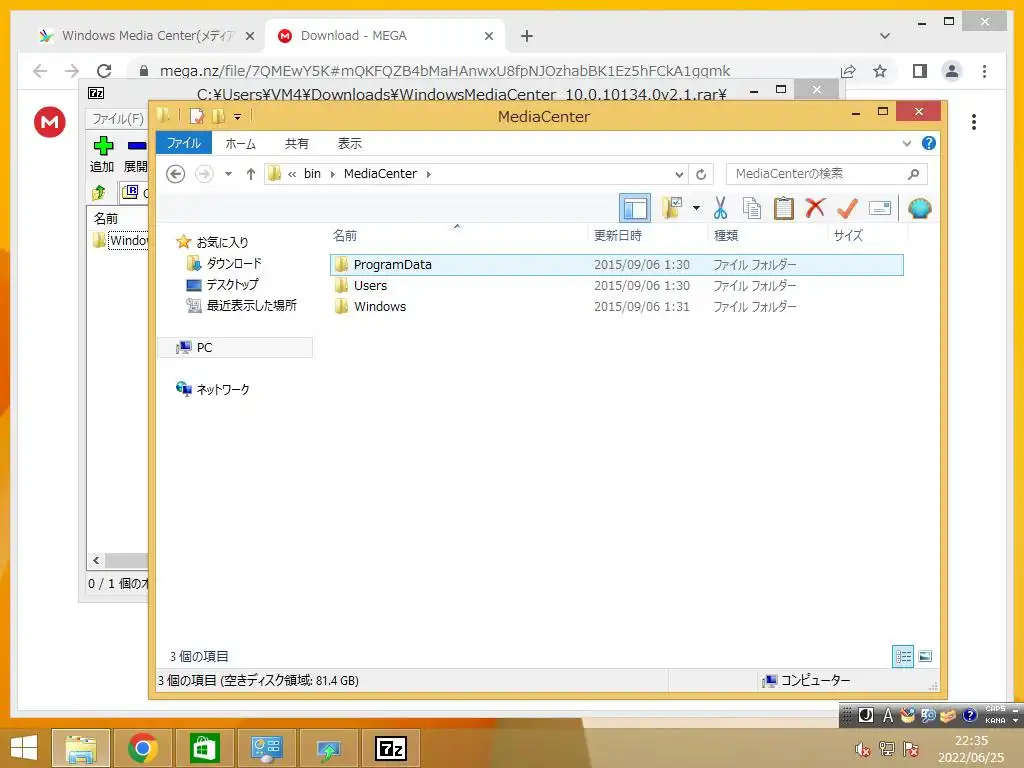The image size is (1024, 768).
Task: Toggle the navigation pane layout icon
Action: [x=635, y=208]
